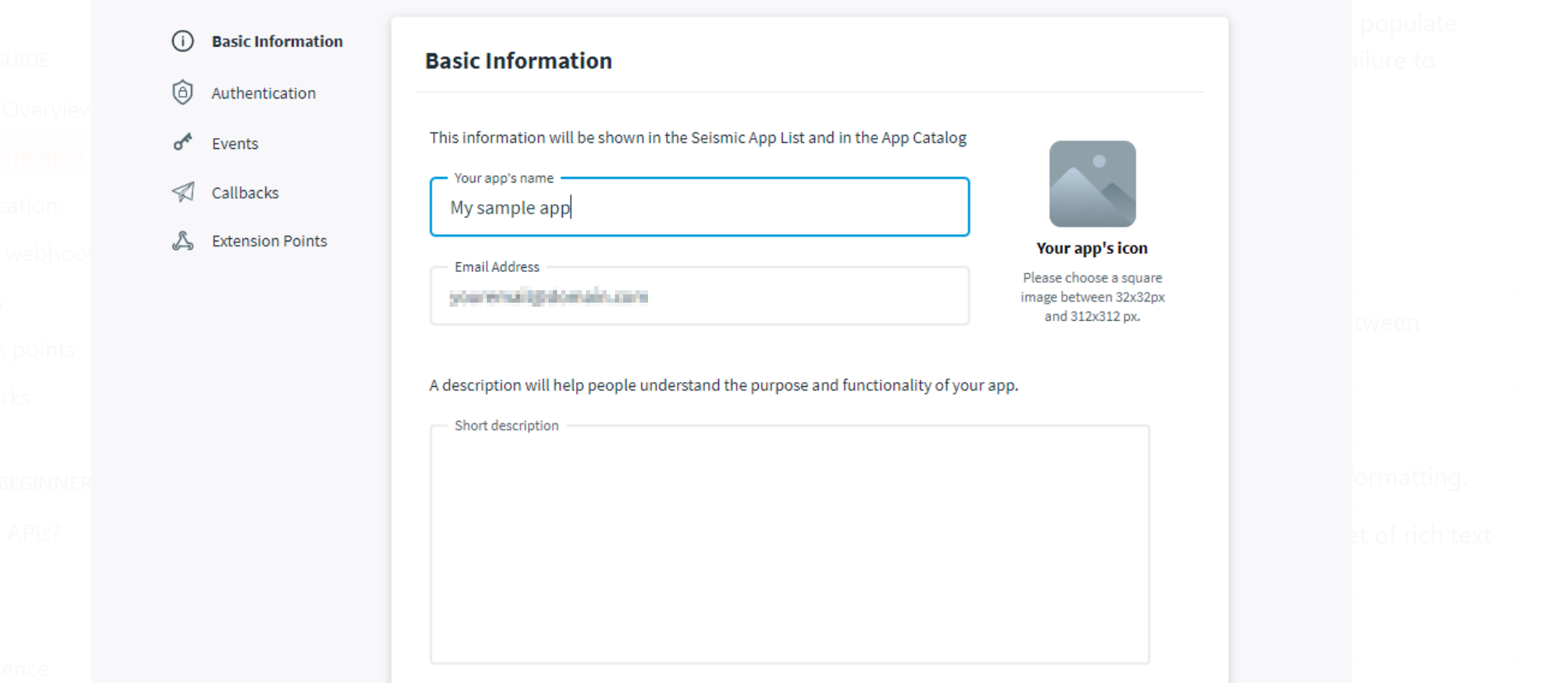Switch to the Callbacks section
The image size is (1568, 683).
245,193
